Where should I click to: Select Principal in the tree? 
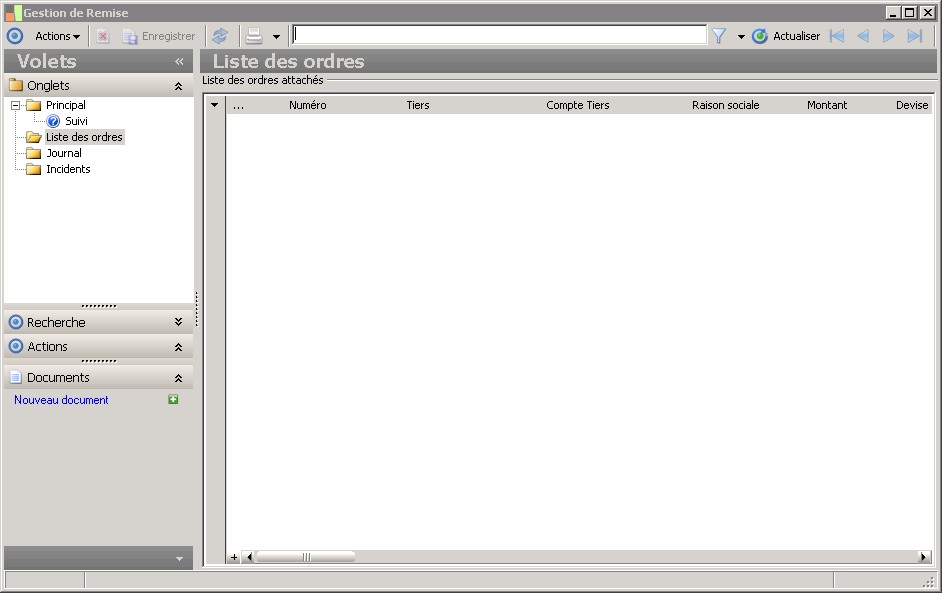[x=65, y=105]
